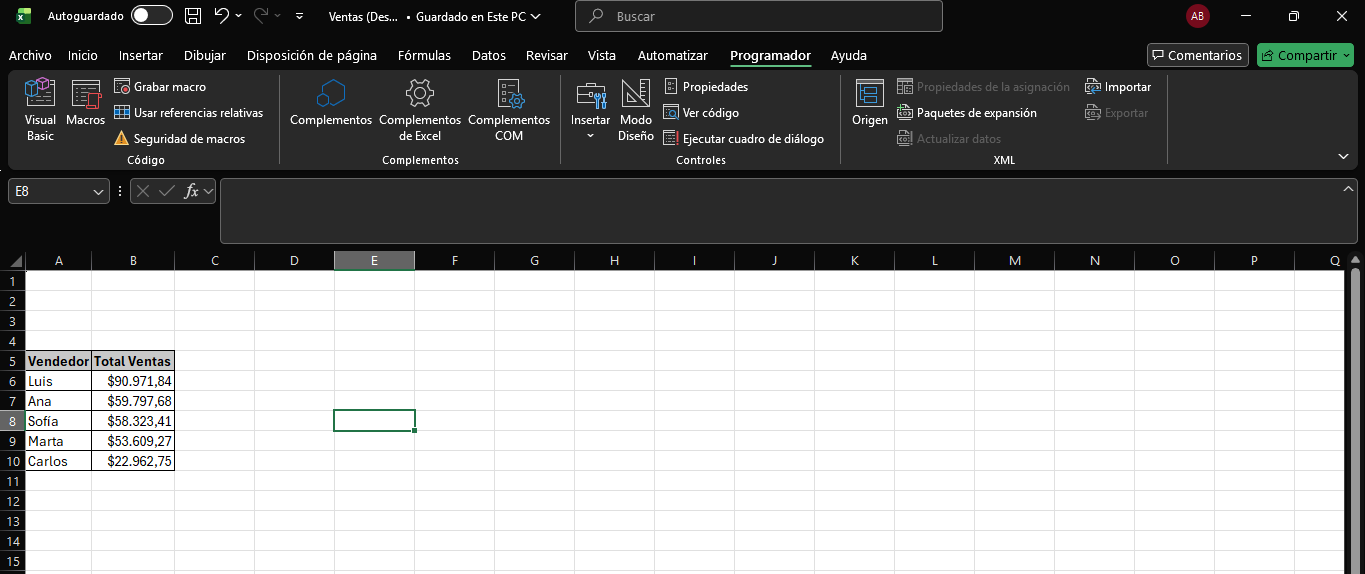Click the Comentarios button

click(x=1197, y=56)
